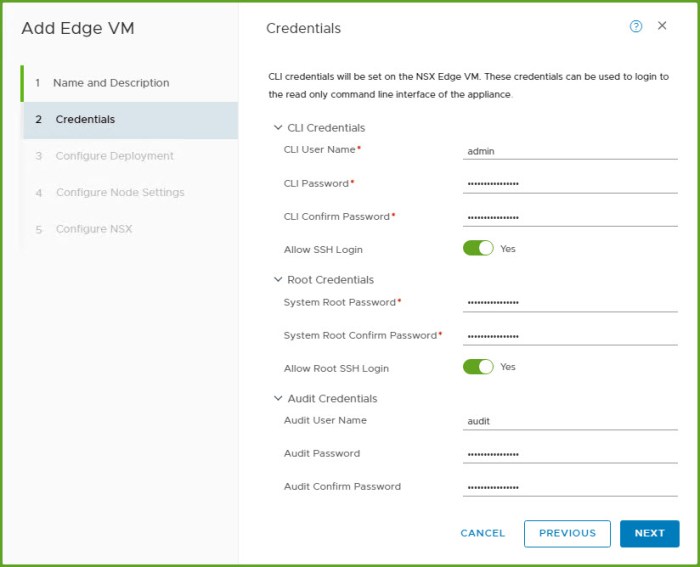Click the PREVIOUS button

(567, 533)
